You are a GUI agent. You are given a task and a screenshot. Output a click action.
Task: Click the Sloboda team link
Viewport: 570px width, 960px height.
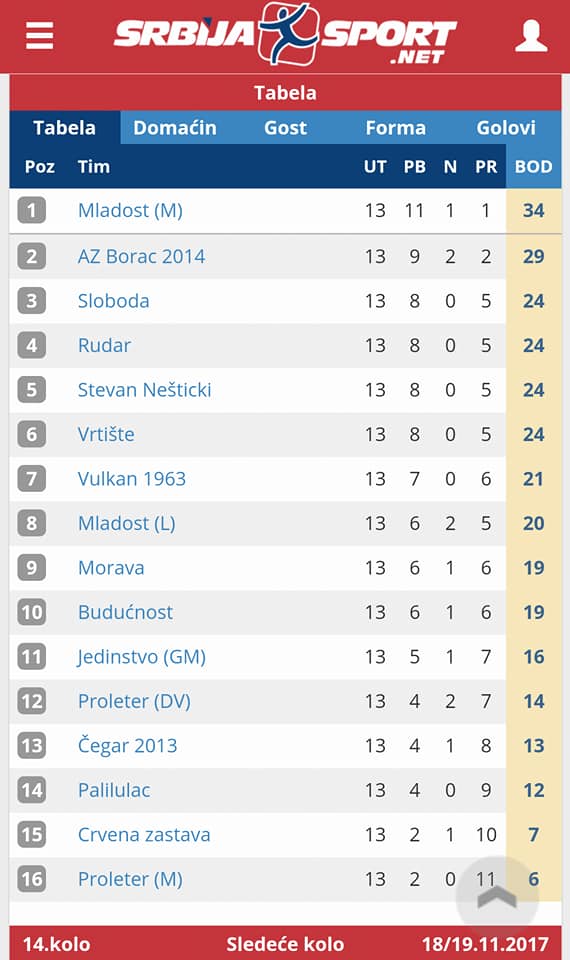pyautogui.click(x=113, y=301)
